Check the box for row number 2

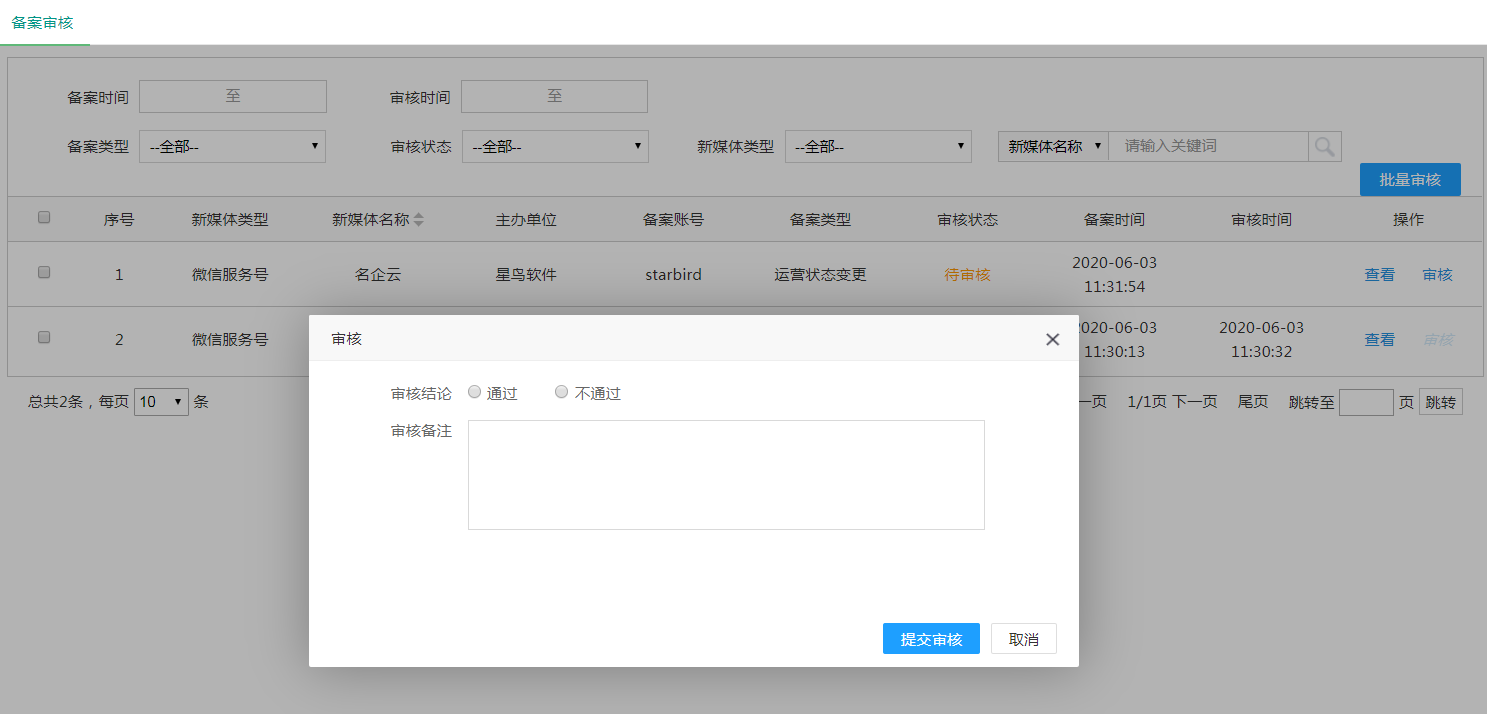[x=44, y=338]
